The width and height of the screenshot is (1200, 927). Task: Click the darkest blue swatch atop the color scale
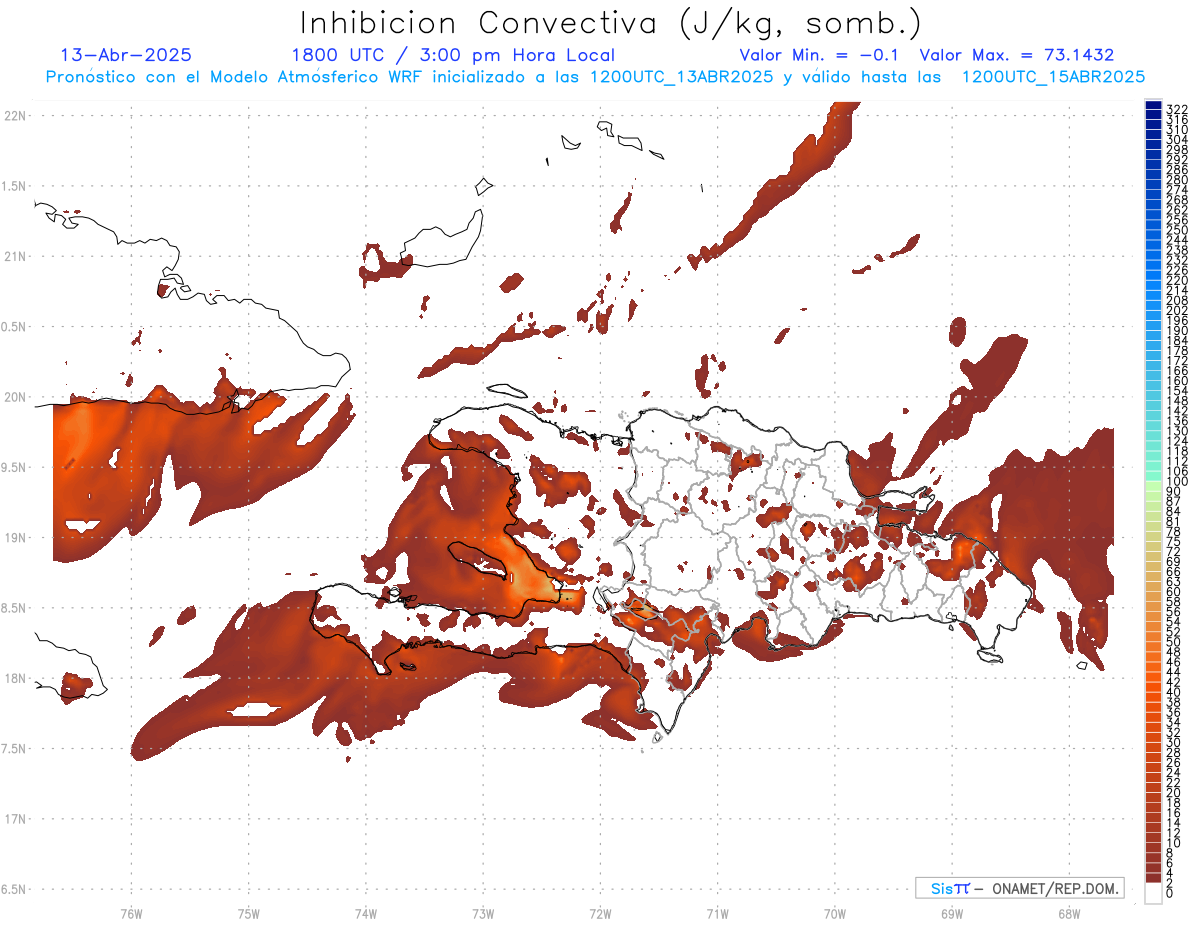tap(1153, 104)
